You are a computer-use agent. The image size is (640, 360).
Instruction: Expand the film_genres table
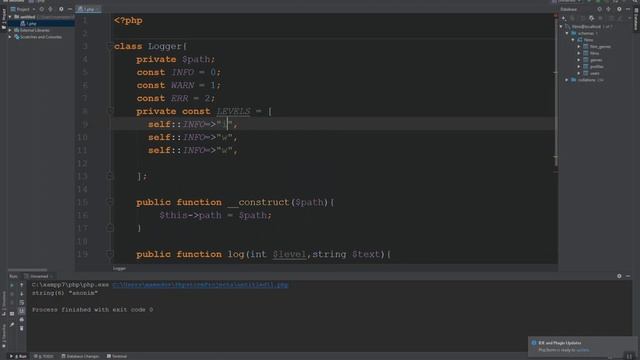click(x=579, y=47)
